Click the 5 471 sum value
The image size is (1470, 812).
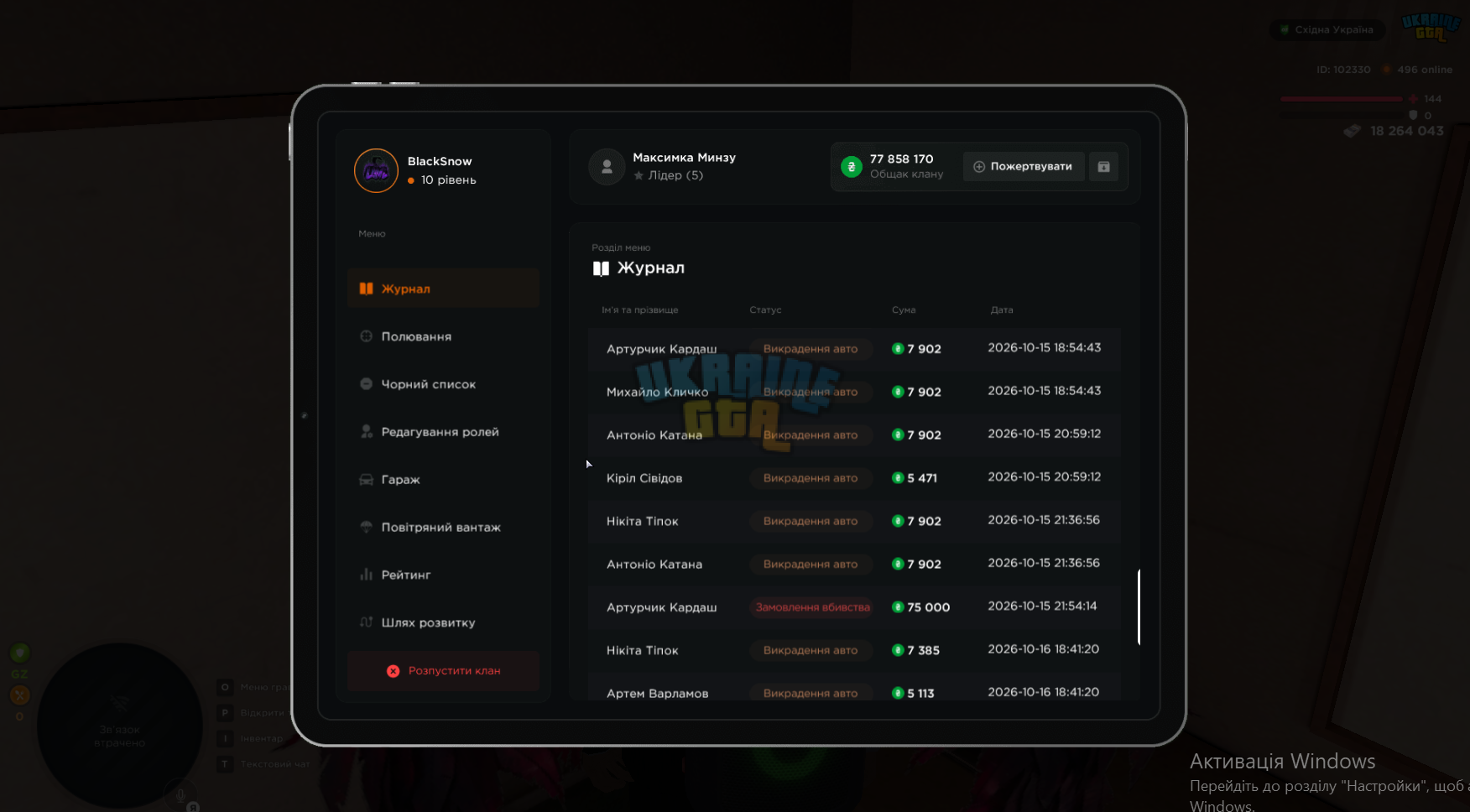pos(921,478)
